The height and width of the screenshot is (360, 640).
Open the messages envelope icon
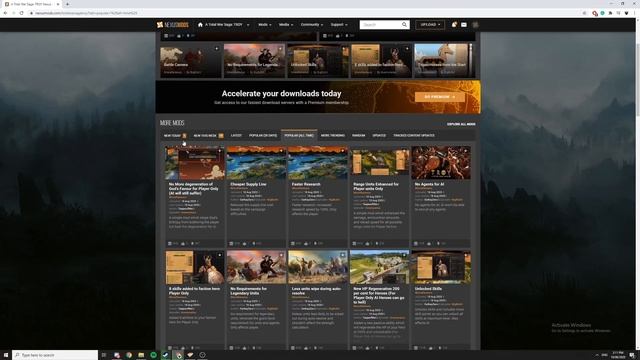464,25
